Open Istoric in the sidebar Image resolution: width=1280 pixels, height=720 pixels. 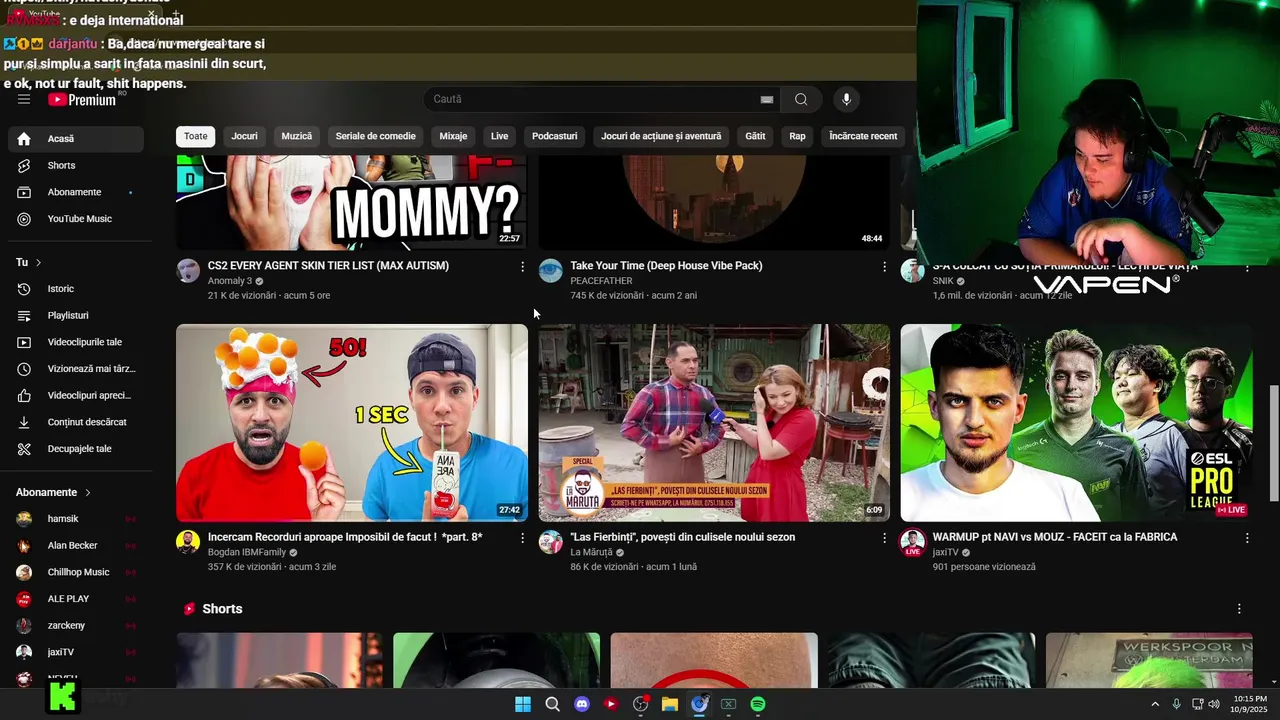point(76,289)
